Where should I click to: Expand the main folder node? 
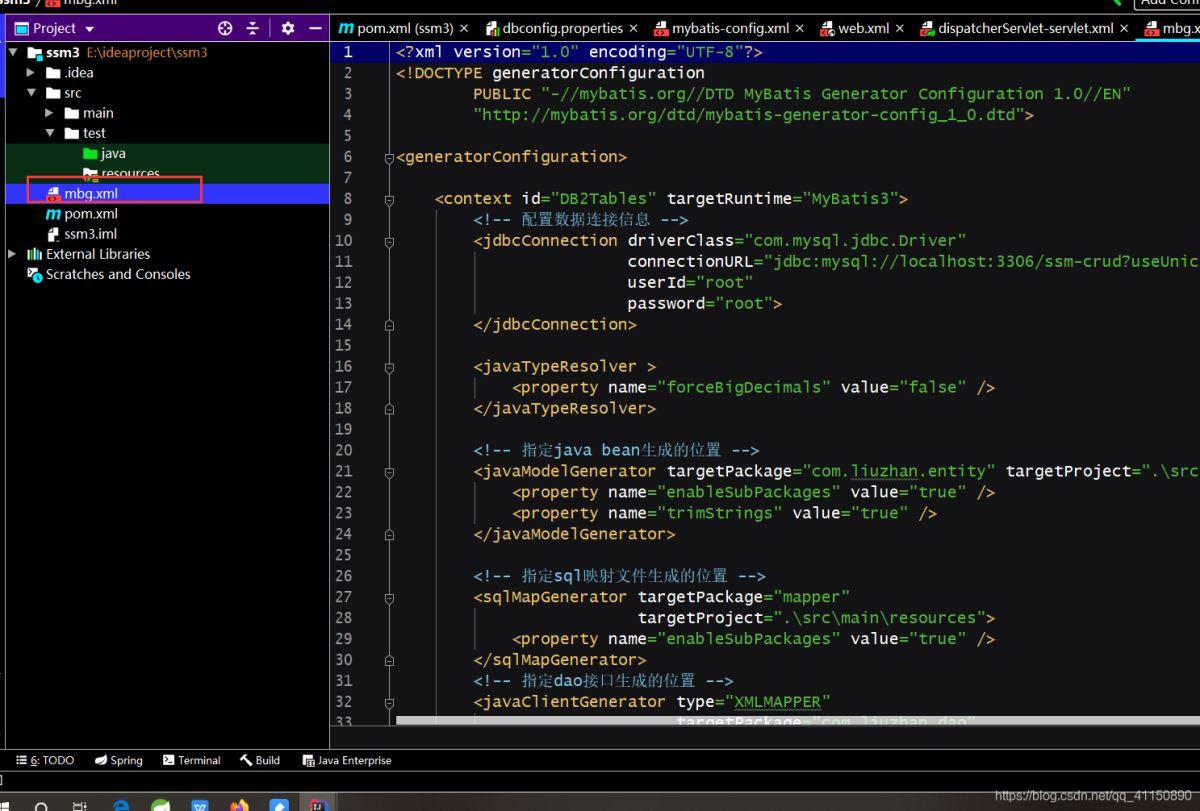tap(49, 113)
